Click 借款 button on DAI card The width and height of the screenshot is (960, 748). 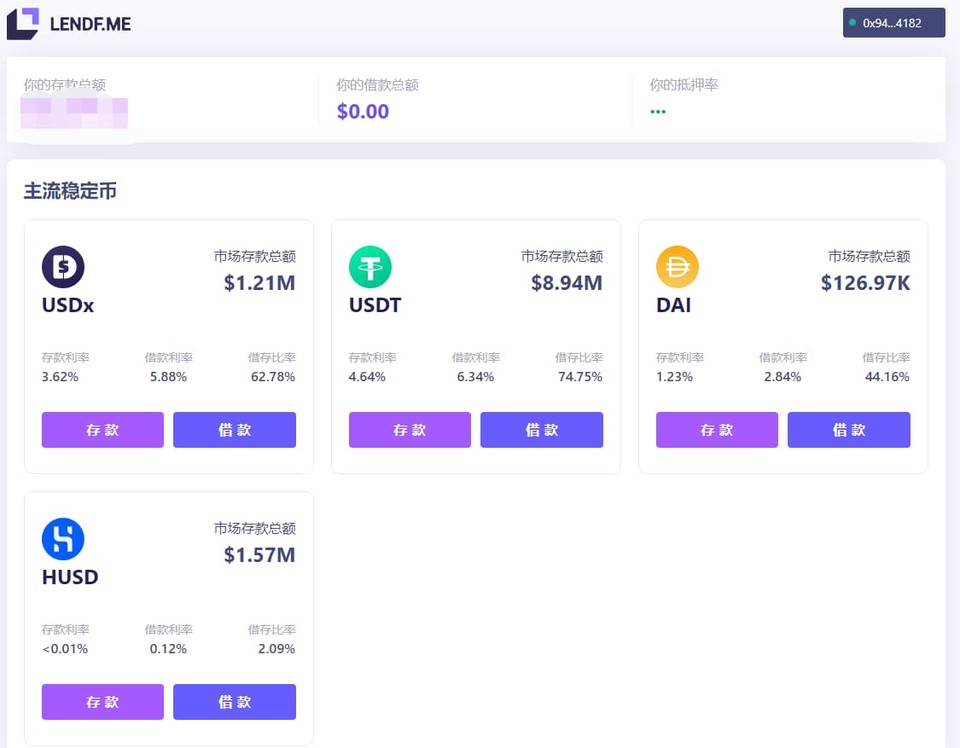[x=848, y=430]
